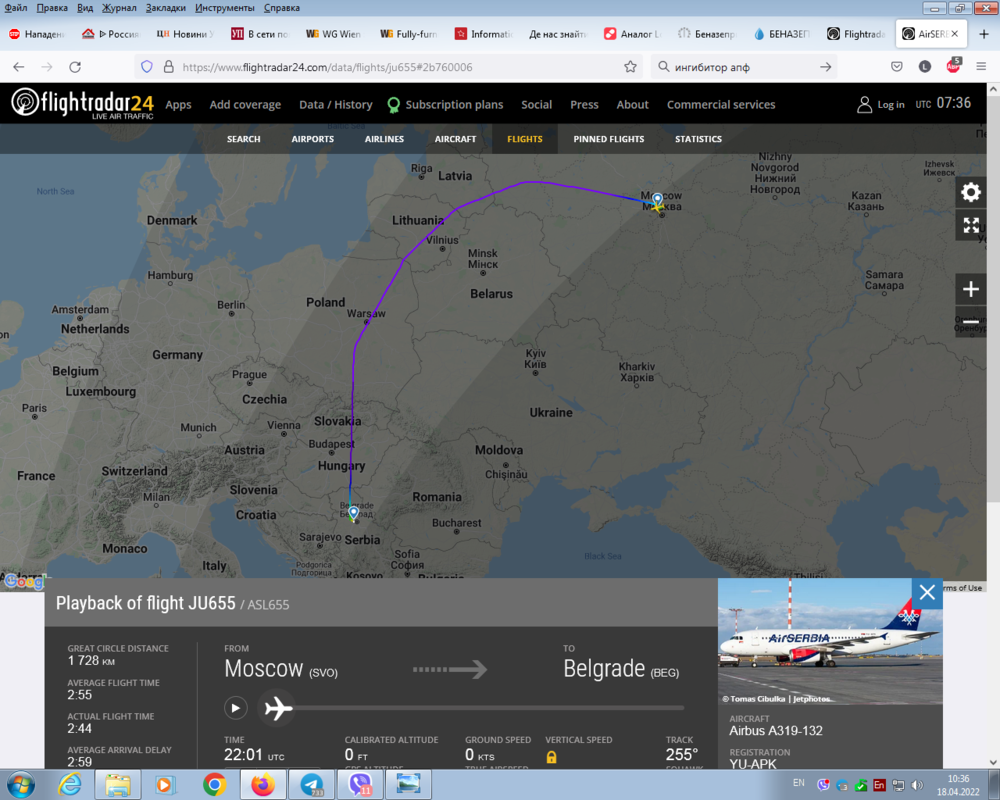This screenshot has height=800, width=1000.
Task: Expand the Apps menu
Action: (178, 105)
